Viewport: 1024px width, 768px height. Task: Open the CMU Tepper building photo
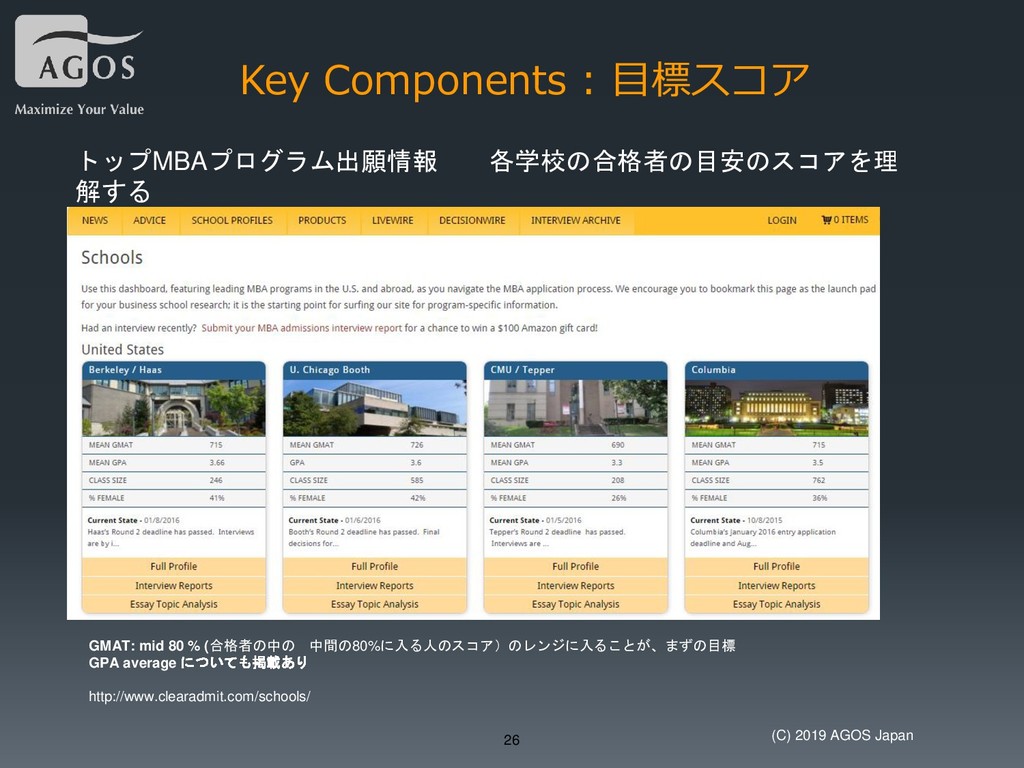tap(575, 408)
